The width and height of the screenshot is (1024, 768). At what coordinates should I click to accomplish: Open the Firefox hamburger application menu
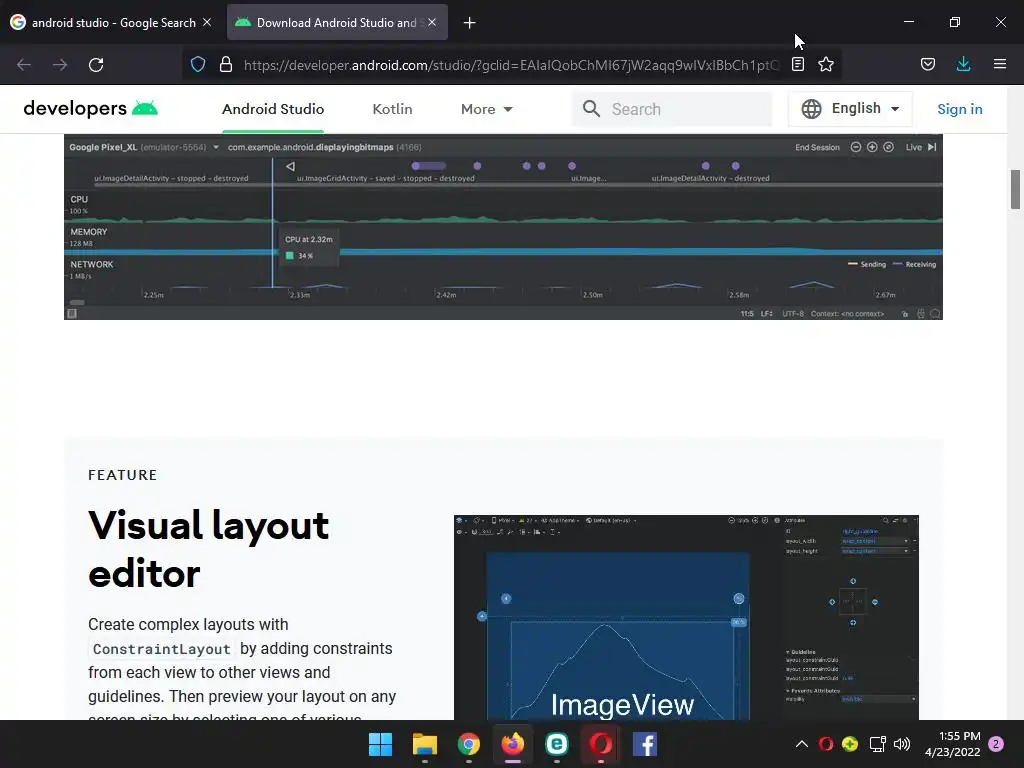[1000, 64]
